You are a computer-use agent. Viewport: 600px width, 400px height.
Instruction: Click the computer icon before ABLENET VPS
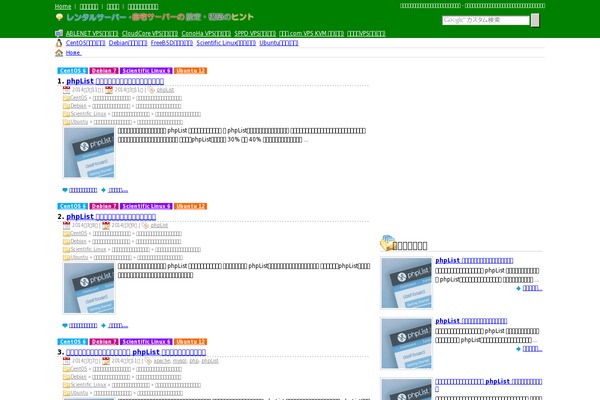click(59, 33)
